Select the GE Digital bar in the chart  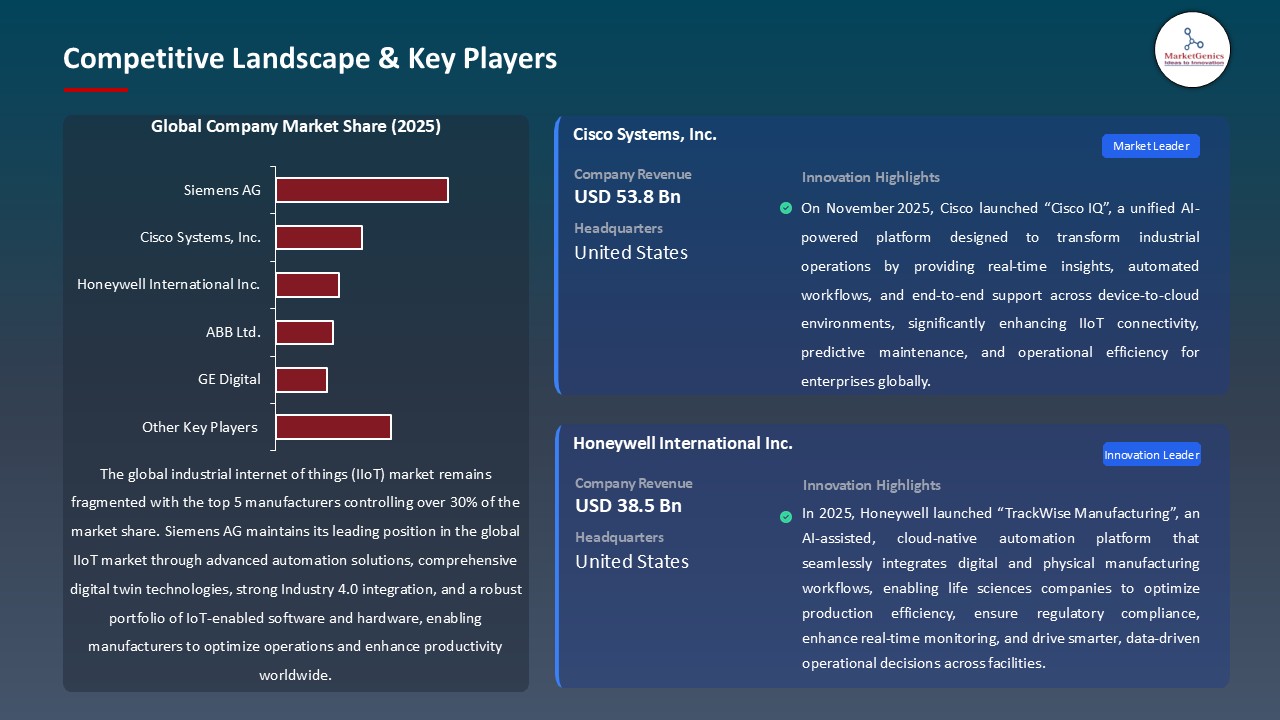(x=302, y=379)
